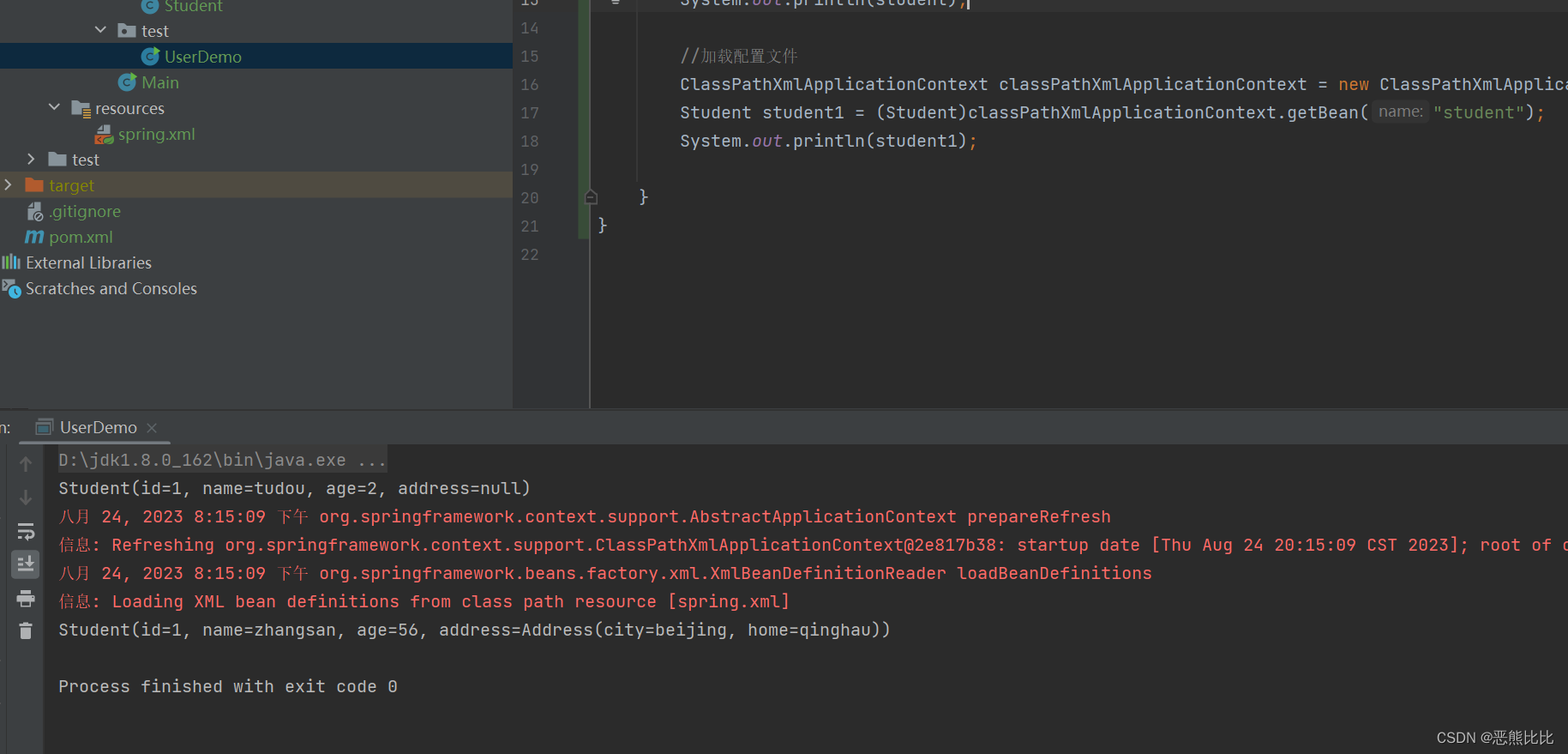Click the java.exe command line in console
Viewport: 1568px width, 754px height.
pyautogui.click(x=222, y=460)
